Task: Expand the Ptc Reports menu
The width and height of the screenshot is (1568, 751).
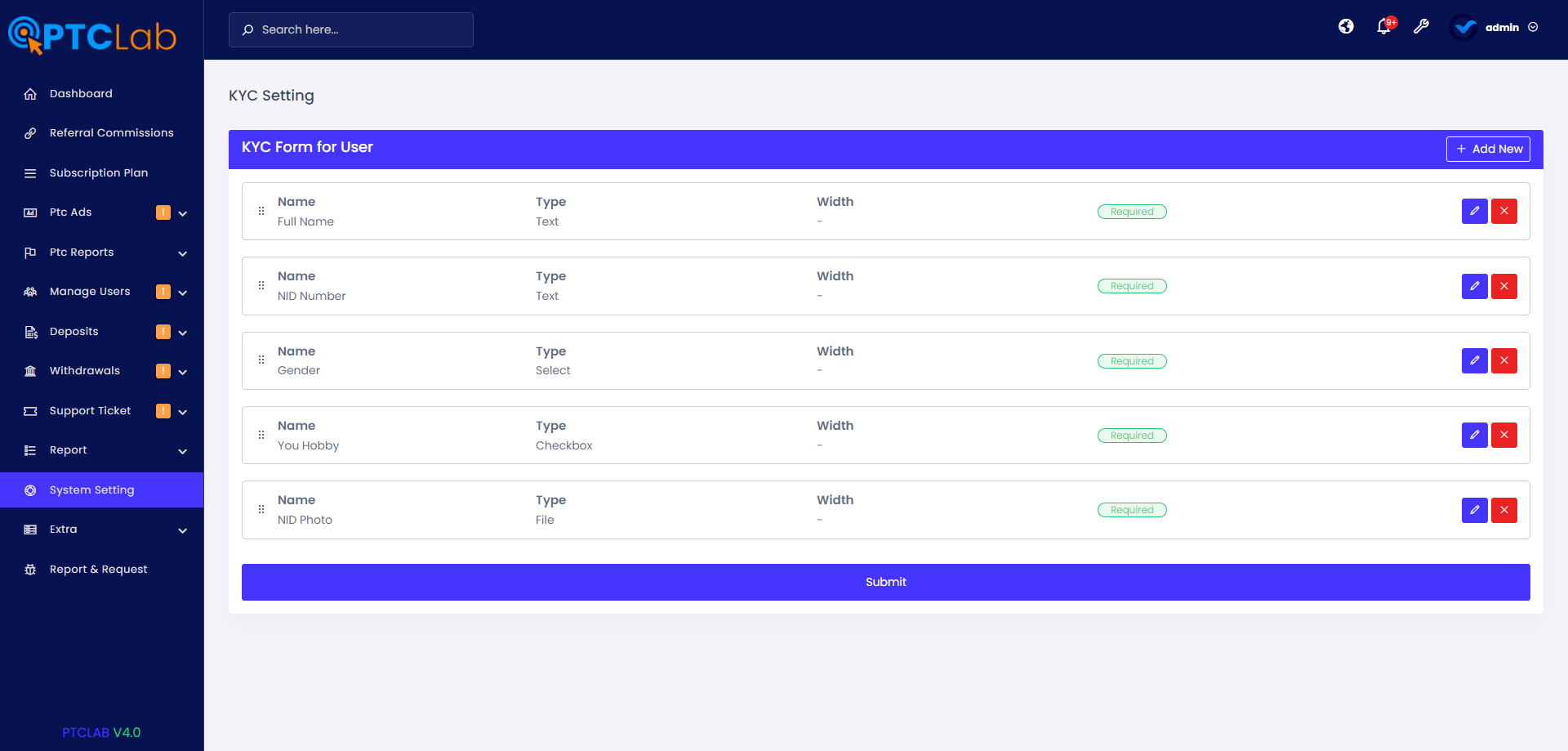Action: [x=82, y=252]
